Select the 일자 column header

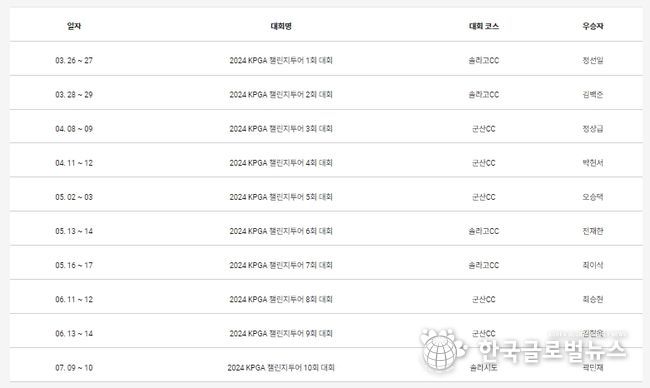pos(74,26)
